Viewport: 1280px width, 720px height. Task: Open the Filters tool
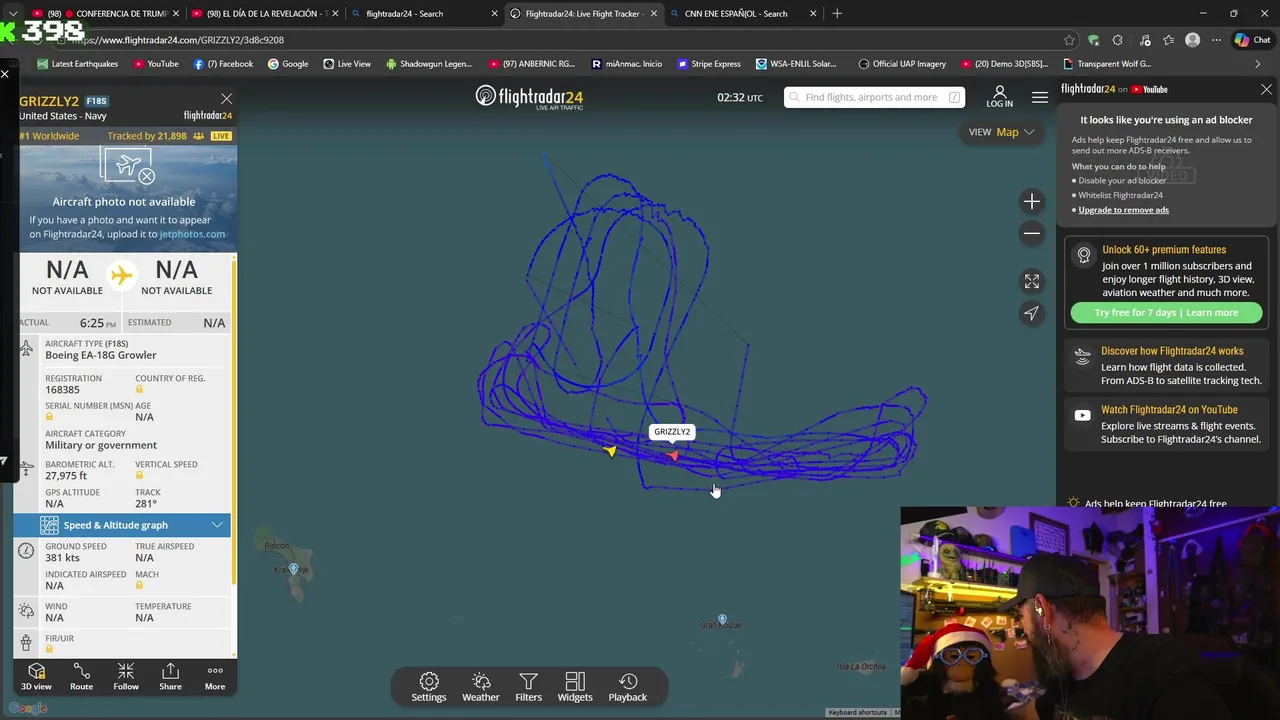(528, 687)
